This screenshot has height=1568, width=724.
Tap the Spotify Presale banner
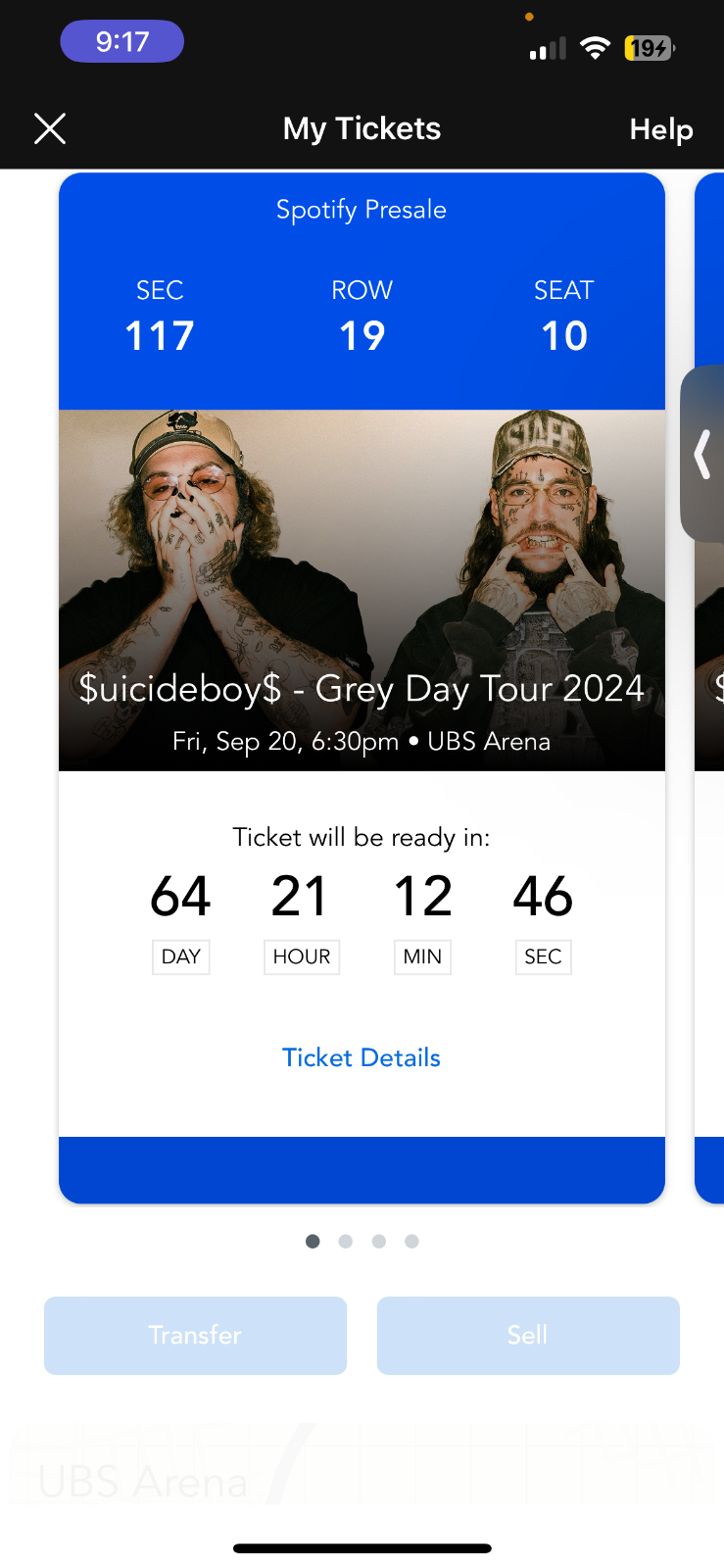[x=361, y=209]
